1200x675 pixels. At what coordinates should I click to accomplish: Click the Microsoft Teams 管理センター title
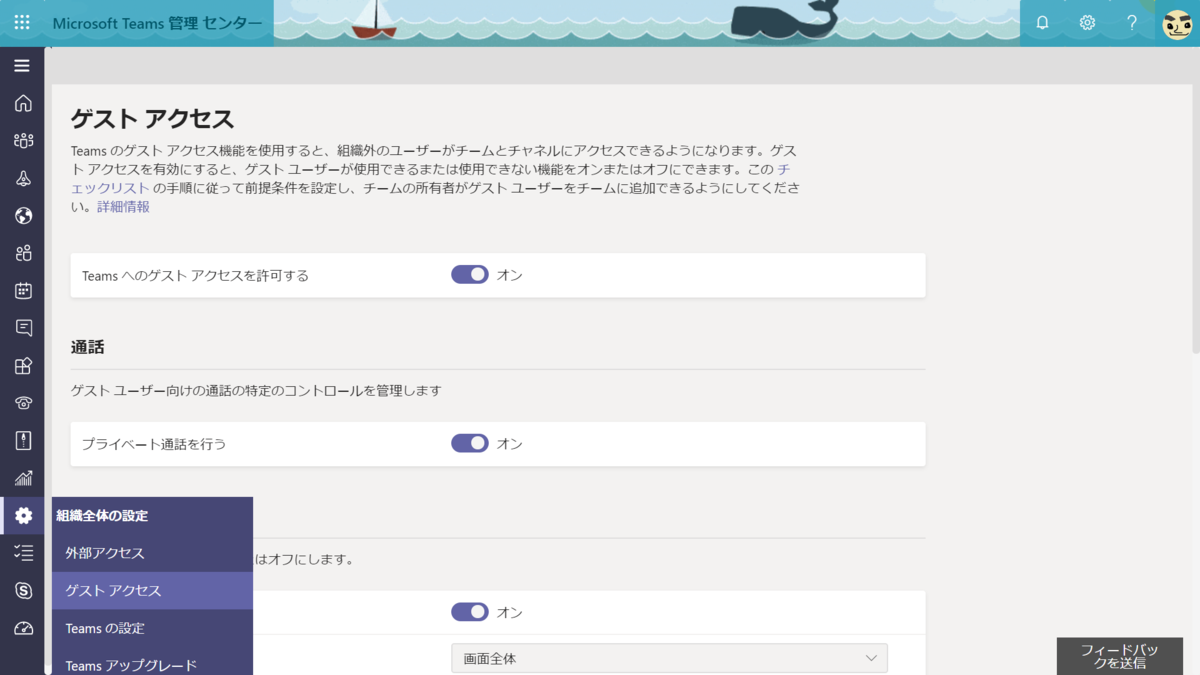(x=158, y=23)
